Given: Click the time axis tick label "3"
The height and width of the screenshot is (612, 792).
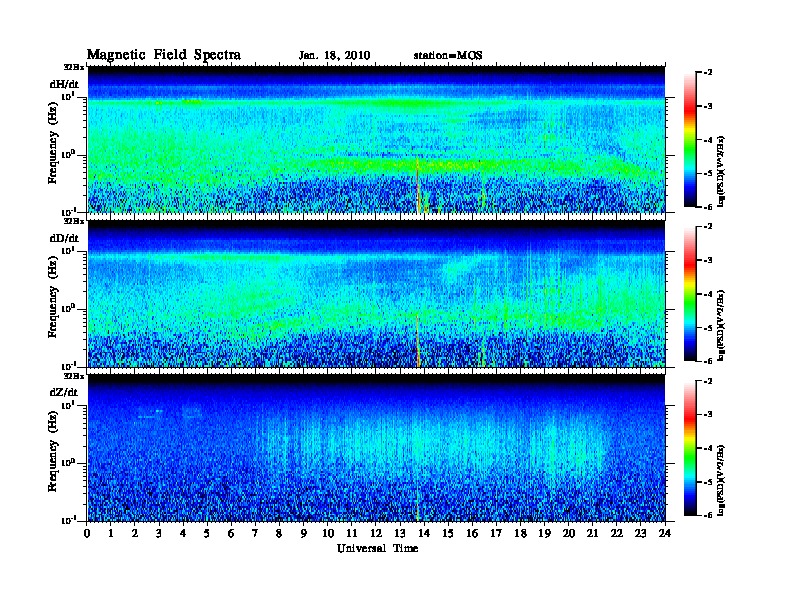Looking at the screenshot, I should coord(160,534).
